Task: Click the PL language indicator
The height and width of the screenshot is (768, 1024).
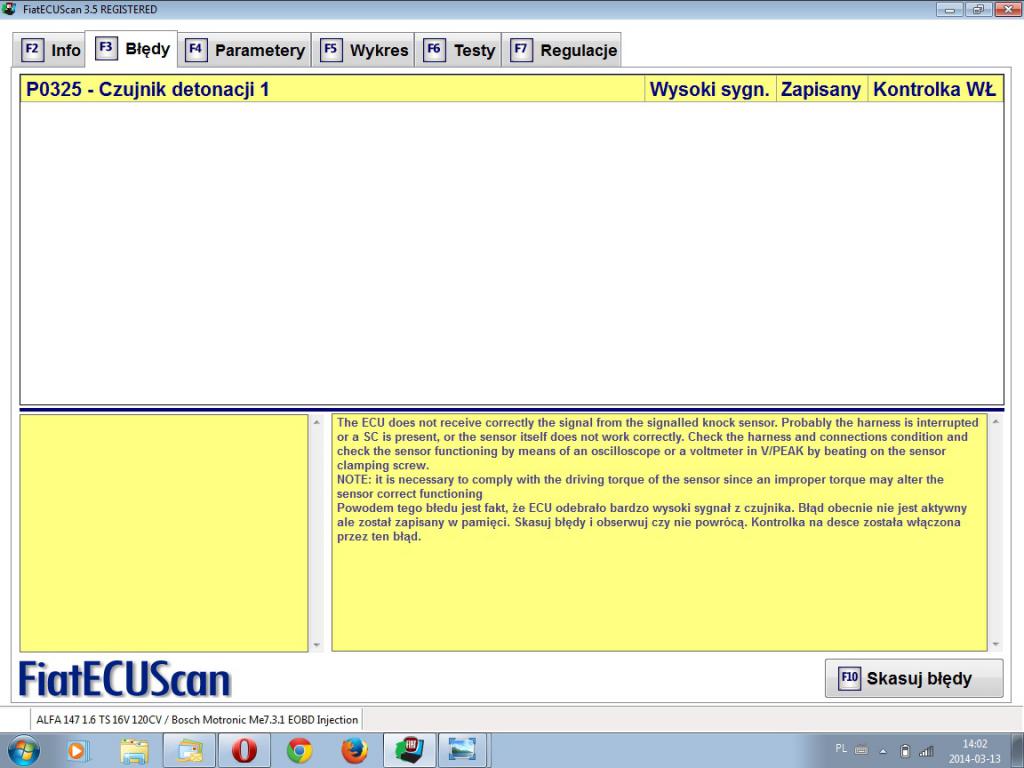Action: (x=841, y=748)
